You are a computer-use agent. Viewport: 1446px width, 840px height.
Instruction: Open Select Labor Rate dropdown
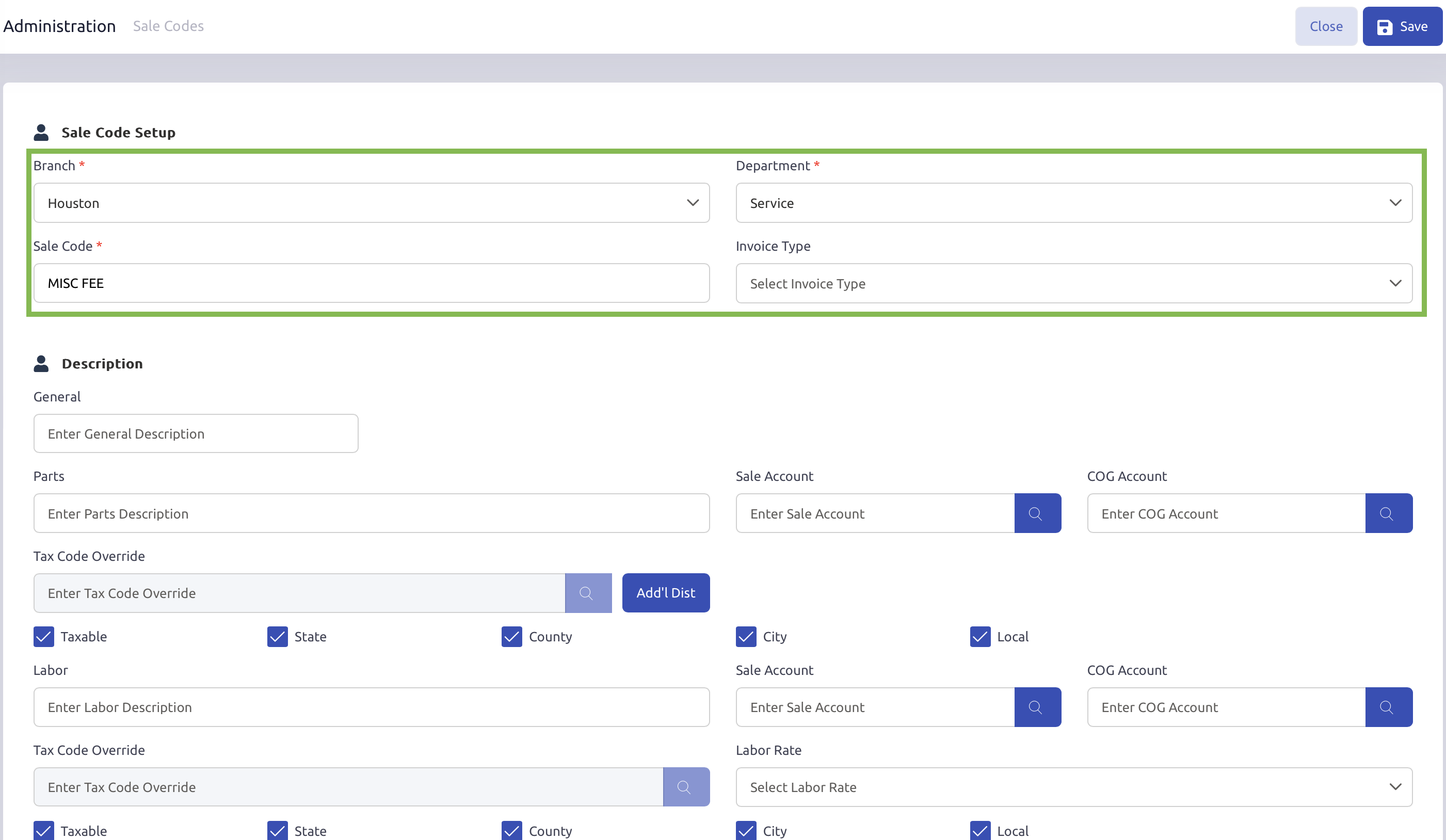[1073, 787]
